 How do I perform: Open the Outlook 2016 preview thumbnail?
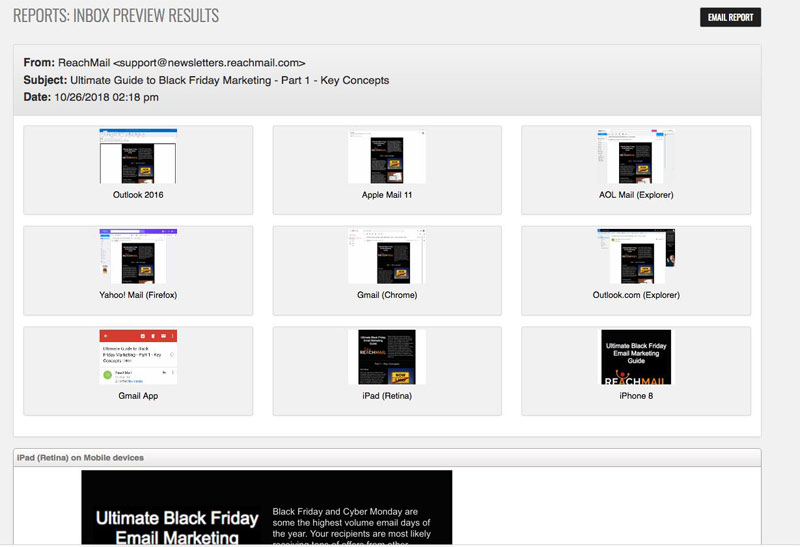click(x=138, y=156)
